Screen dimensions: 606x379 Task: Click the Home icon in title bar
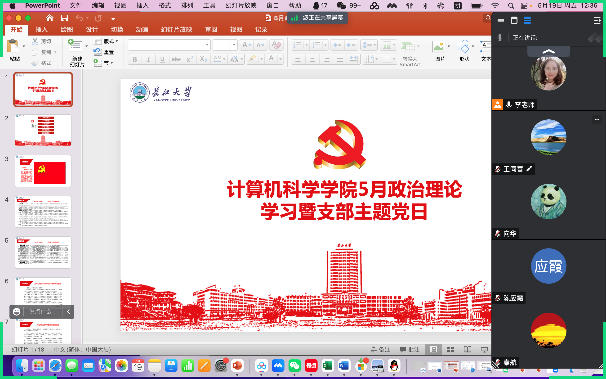(x=49, y=18)
